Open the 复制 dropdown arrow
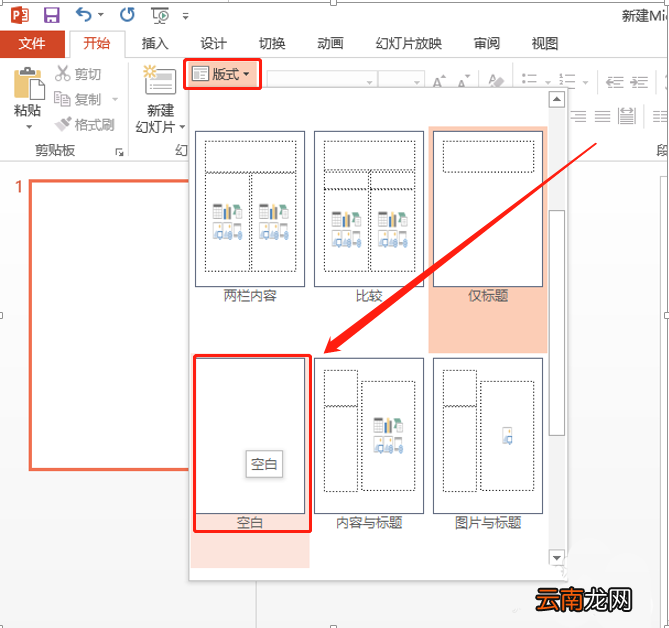The image size is (669, 628). point(115,99)
